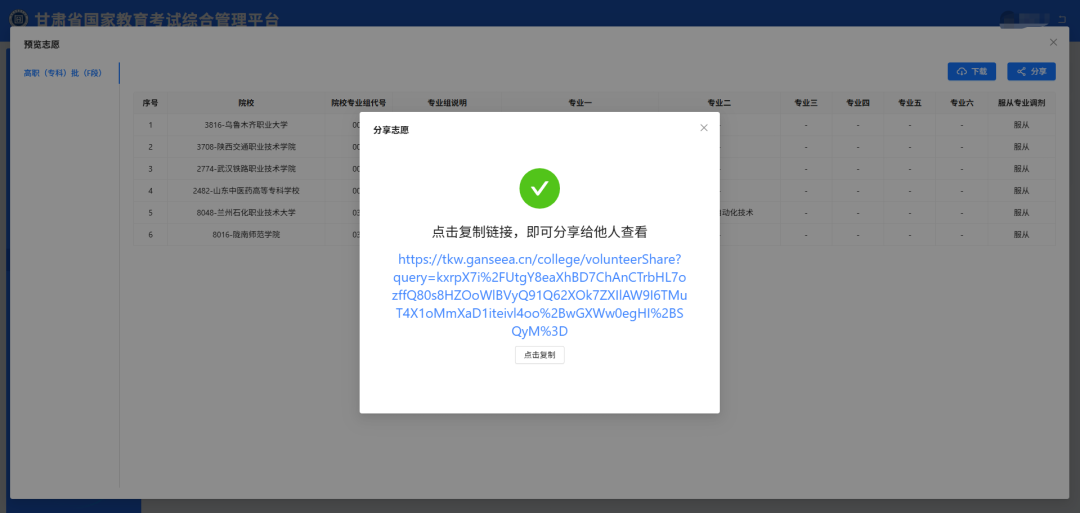Click 服从 in the 乌鲁木齐职业大学 row
The width and height of the screenshot is (1080, 513).
(x=1021, y=125)
